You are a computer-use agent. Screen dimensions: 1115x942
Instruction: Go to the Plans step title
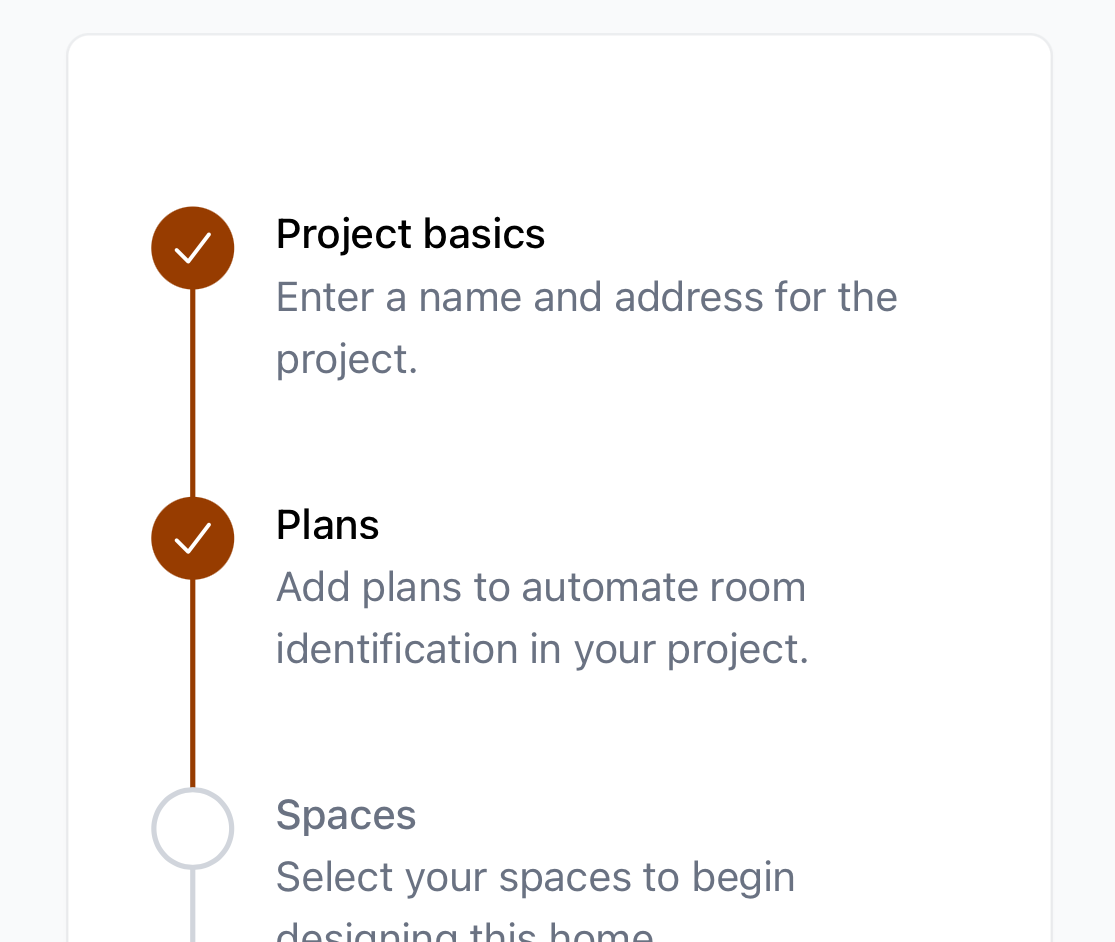(x=327, y=525)
